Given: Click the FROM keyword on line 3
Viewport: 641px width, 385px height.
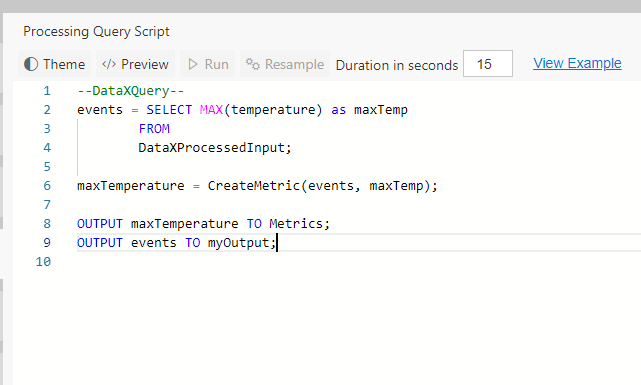Looking at the screenshot, I should point(154,129).
